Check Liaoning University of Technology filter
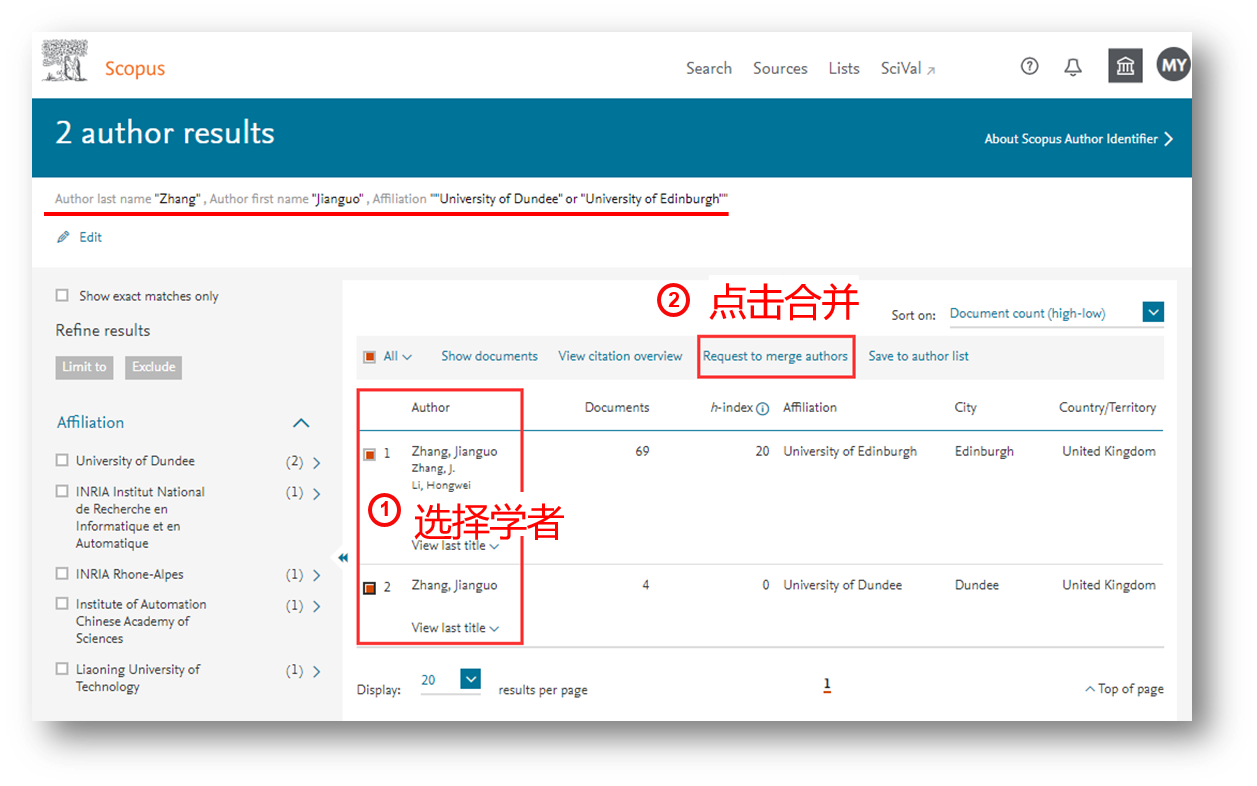The width and height of the screenshot is (1257, 786). point(62,669)
